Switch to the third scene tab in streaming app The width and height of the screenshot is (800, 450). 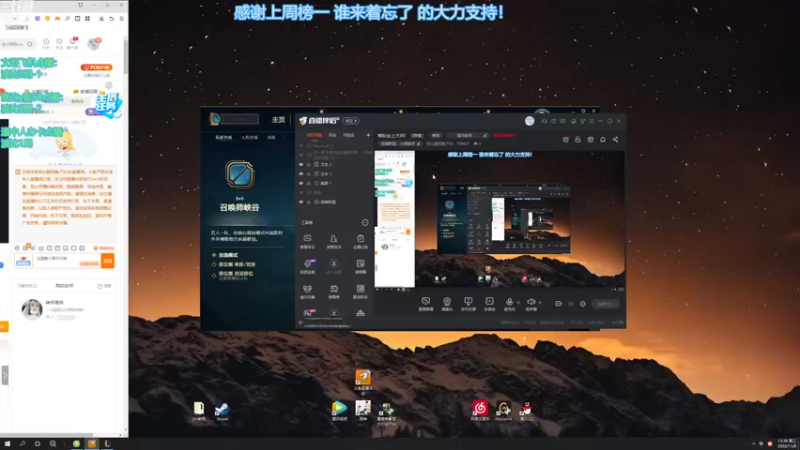tap(348, 135)
